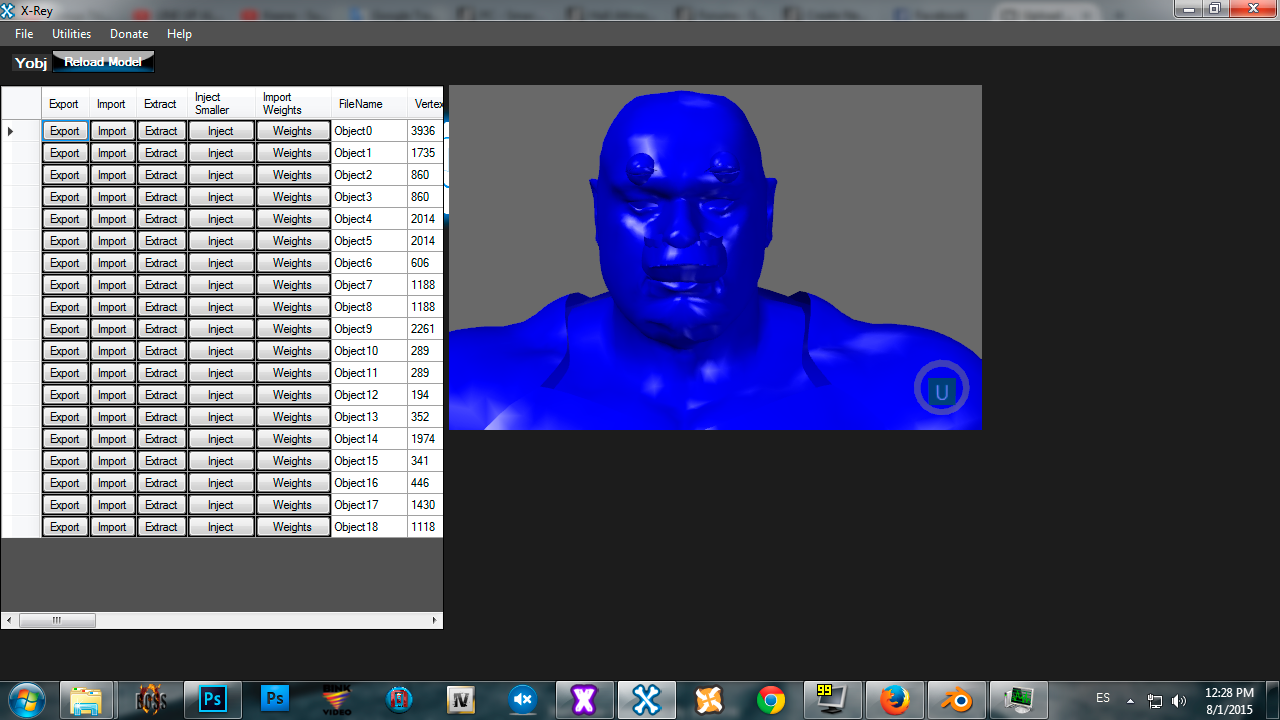
Task: Click Export for Object5
Action: [x=65, y=241]
